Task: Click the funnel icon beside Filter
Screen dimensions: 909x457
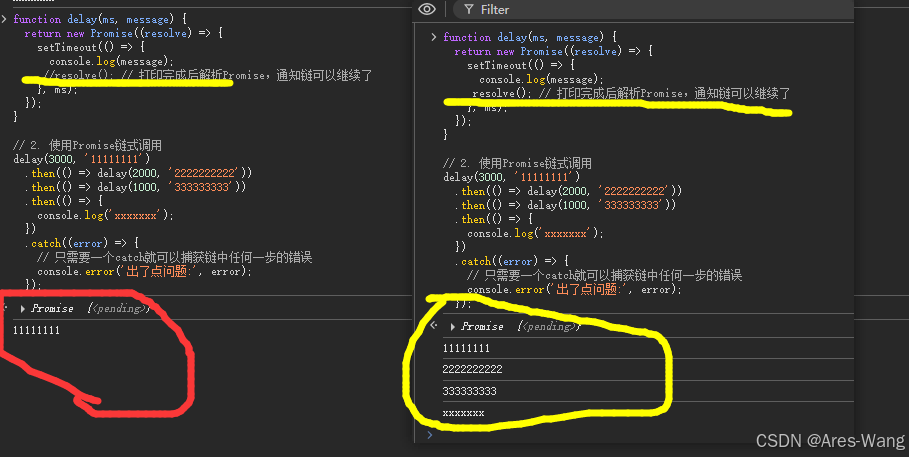Action: point(468,9)
